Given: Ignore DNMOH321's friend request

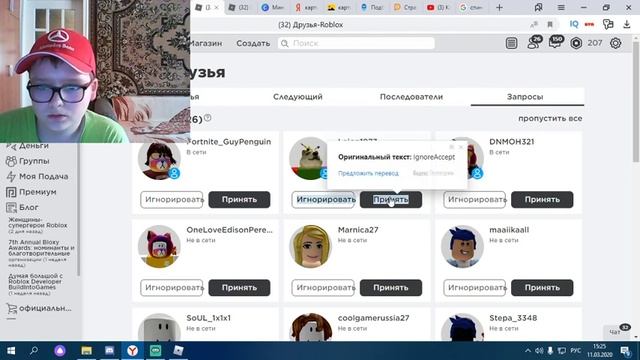Looking at the screenshot, I should click(x=474, y=200).
